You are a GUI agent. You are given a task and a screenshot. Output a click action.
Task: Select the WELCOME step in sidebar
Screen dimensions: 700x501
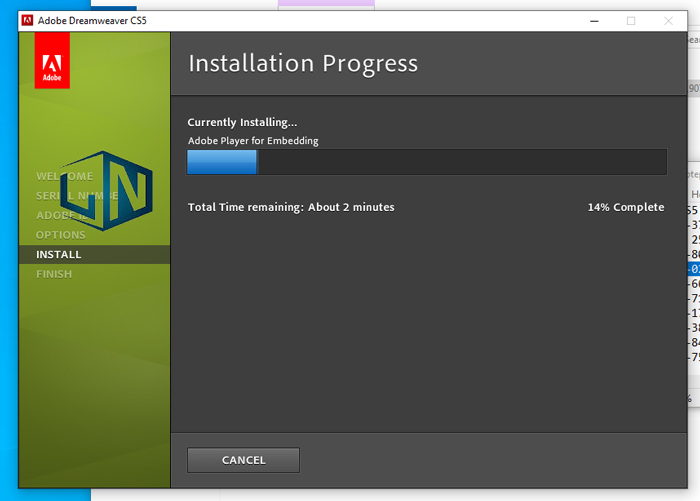pos(65,176)
